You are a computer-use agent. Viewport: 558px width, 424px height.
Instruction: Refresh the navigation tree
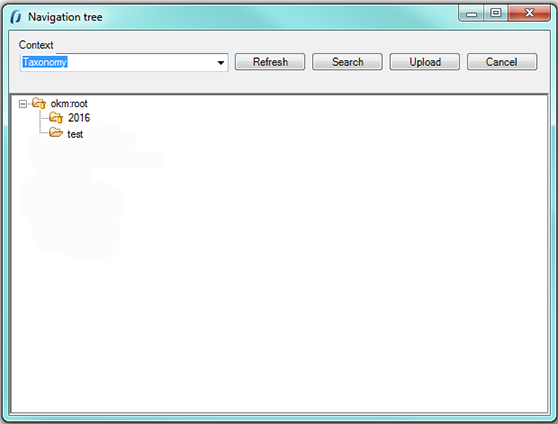click(270, 62)
